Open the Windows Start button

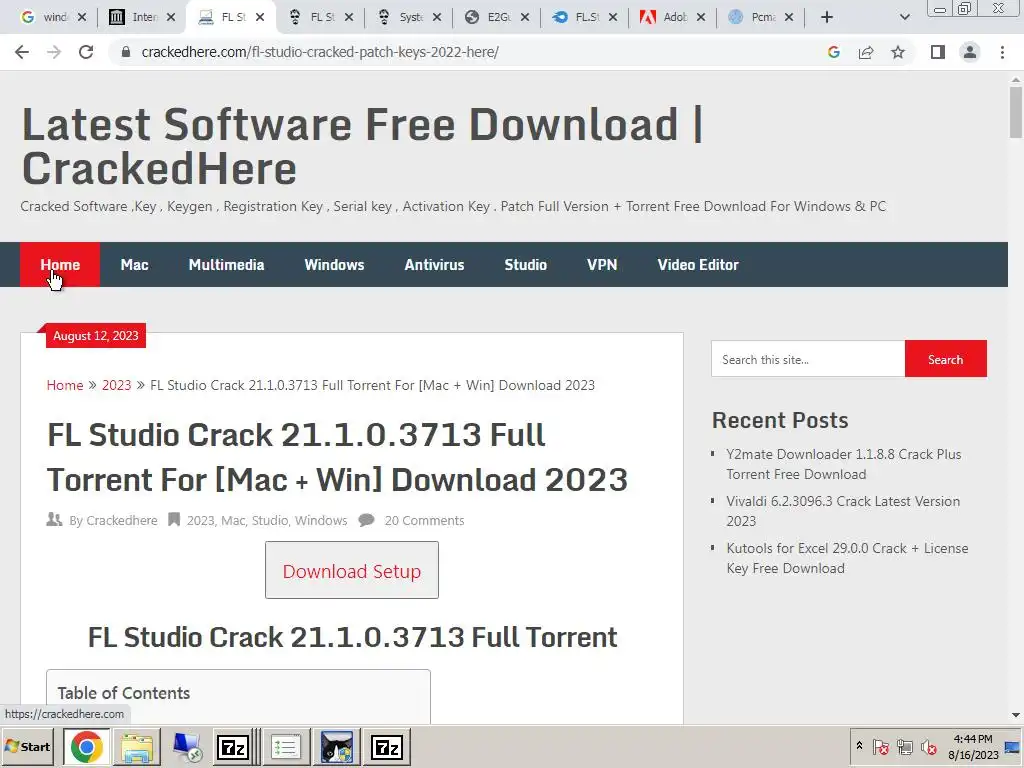(28, 746)
